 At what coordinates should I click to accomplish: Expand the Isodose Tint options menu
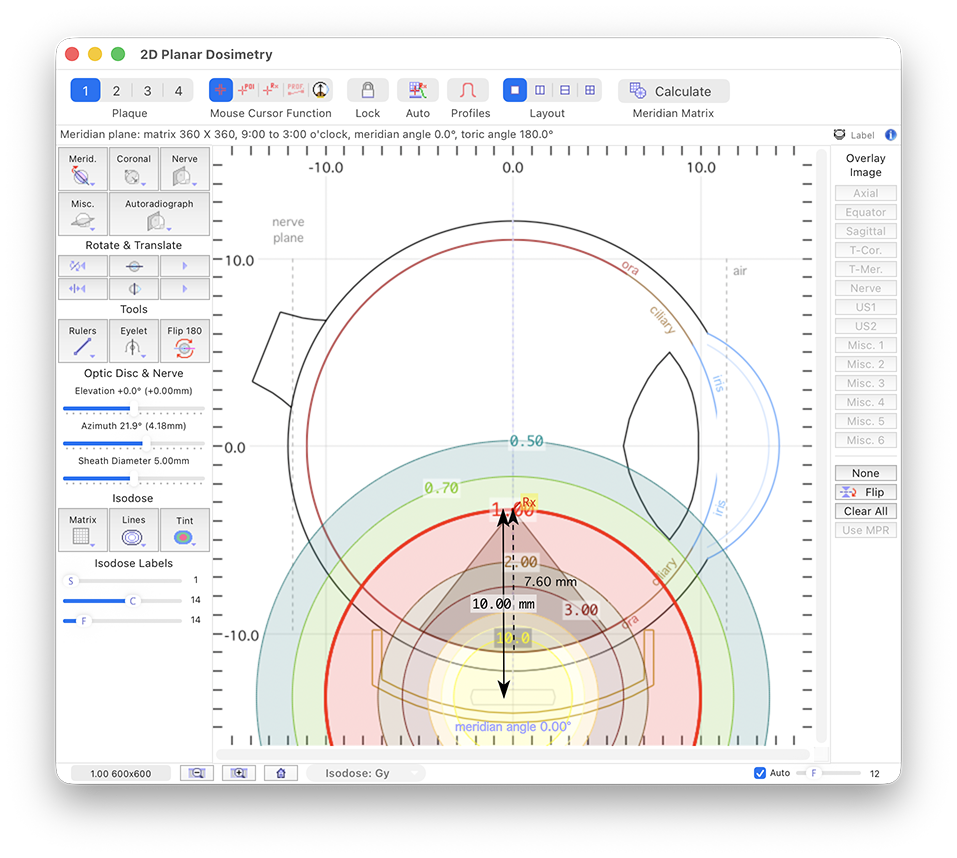point(184,530)
